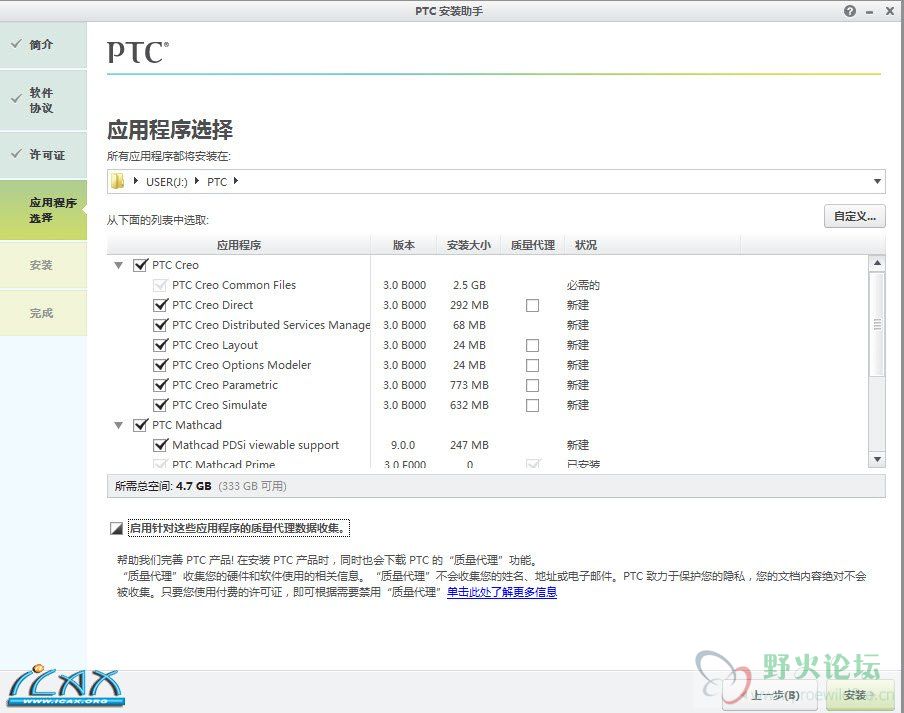Image resolution: width=904 pixels, height=713 pixels.
Task: Click the 必需的 status text
Action: pos(583,285)
